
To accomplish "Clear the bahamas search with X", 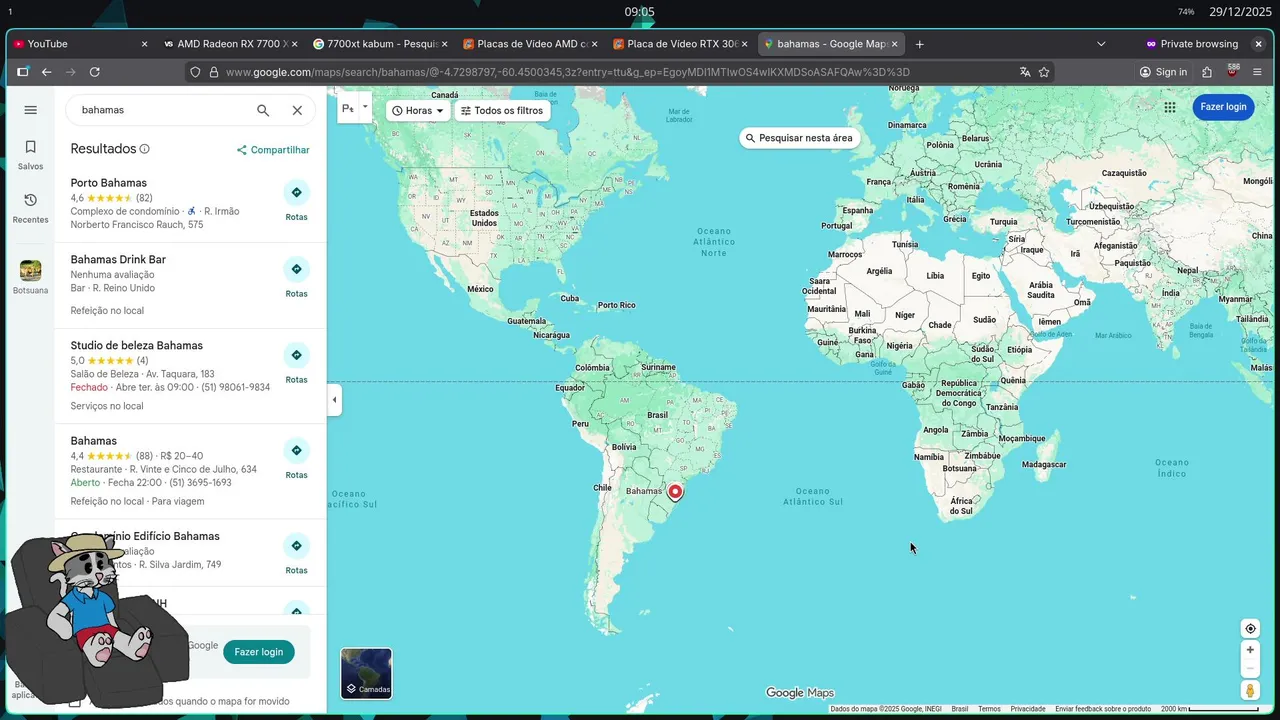I will pyautogui.click(x=297, y=110).
